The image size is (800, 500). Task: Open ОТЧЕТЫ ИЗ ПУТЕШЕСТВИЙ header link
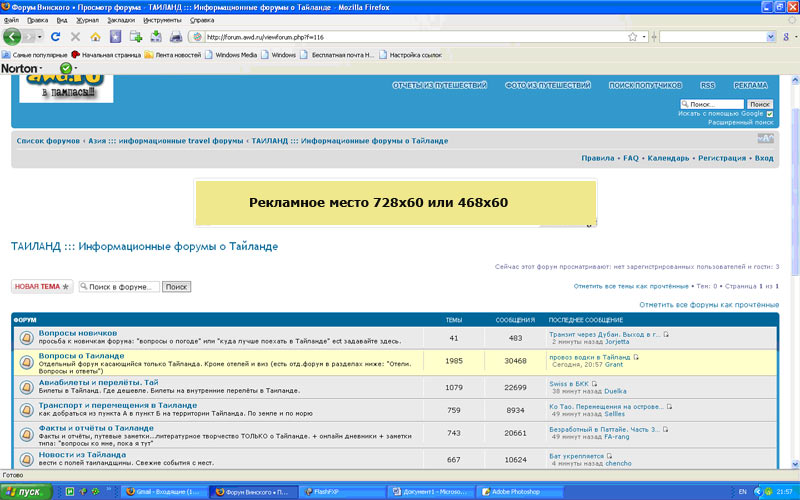click(x=439, y=85)
